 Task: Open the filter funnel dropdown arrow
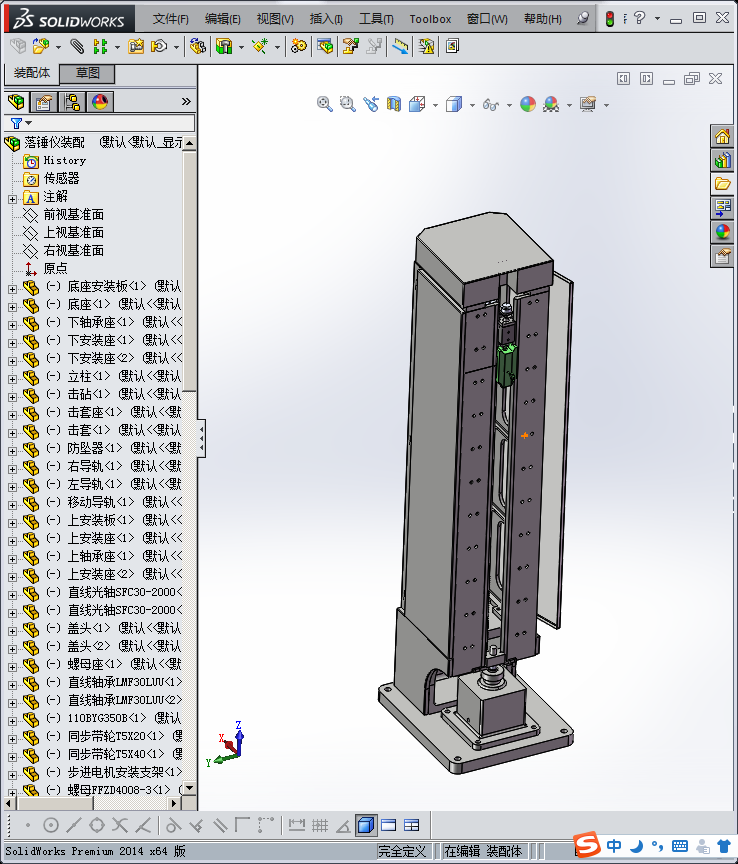(x=29, y=123)
